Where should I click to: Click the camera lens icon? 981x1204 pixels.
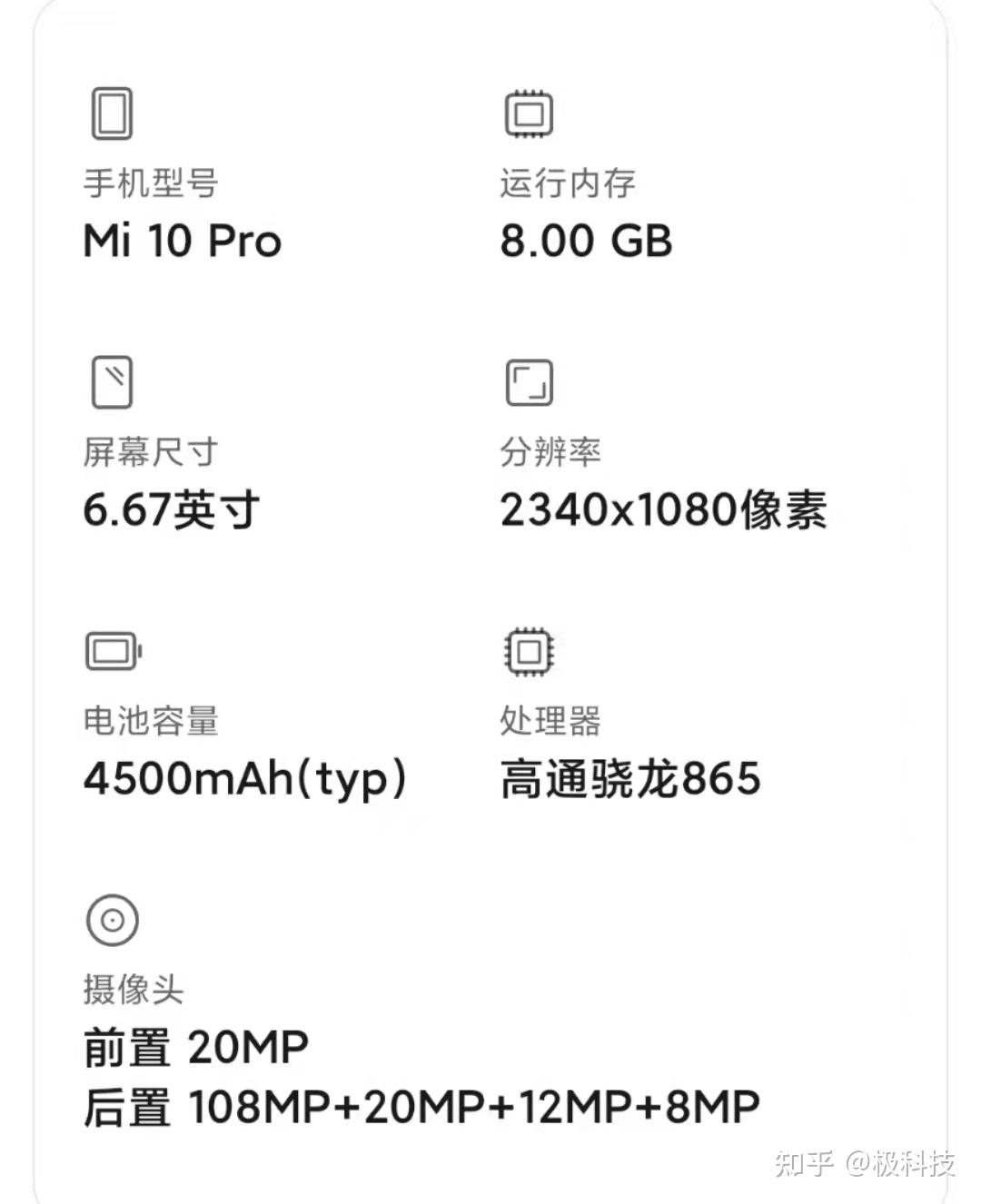[x=112, y=920]
